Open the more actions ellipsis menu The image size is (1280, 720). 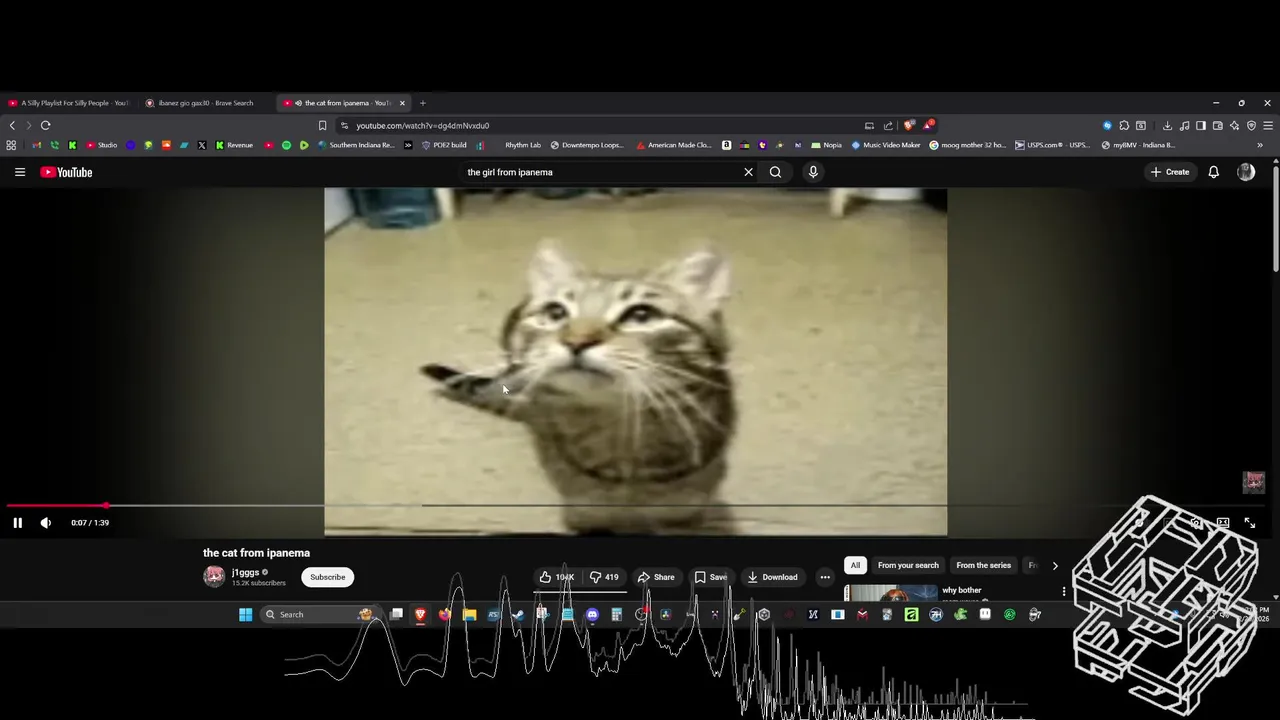point(825,577)
